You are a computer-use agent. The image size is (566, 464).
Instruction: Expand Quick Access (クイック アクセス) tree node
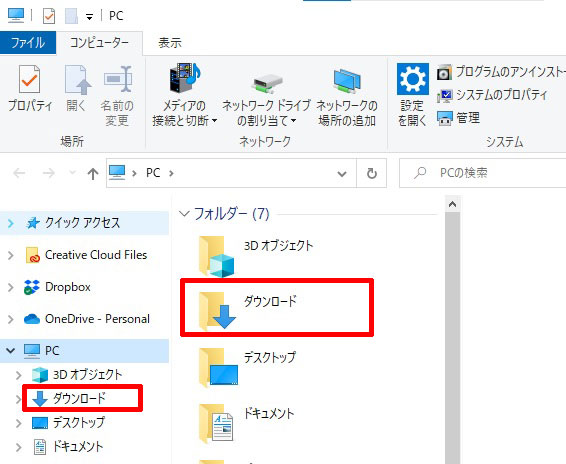coord(11,224)
